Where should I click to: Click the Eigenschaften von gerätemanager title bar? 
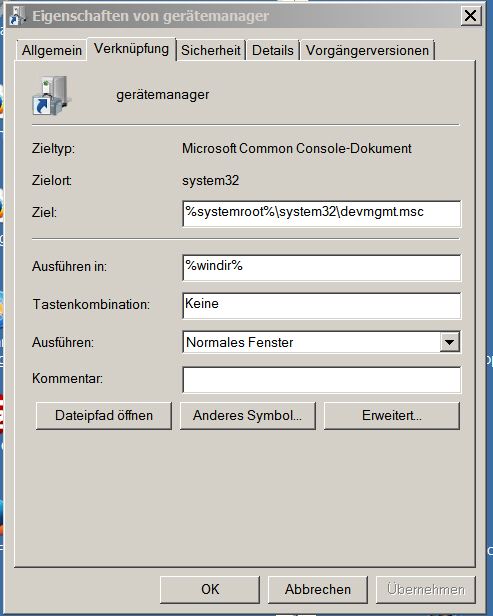[x=236, y=16]
